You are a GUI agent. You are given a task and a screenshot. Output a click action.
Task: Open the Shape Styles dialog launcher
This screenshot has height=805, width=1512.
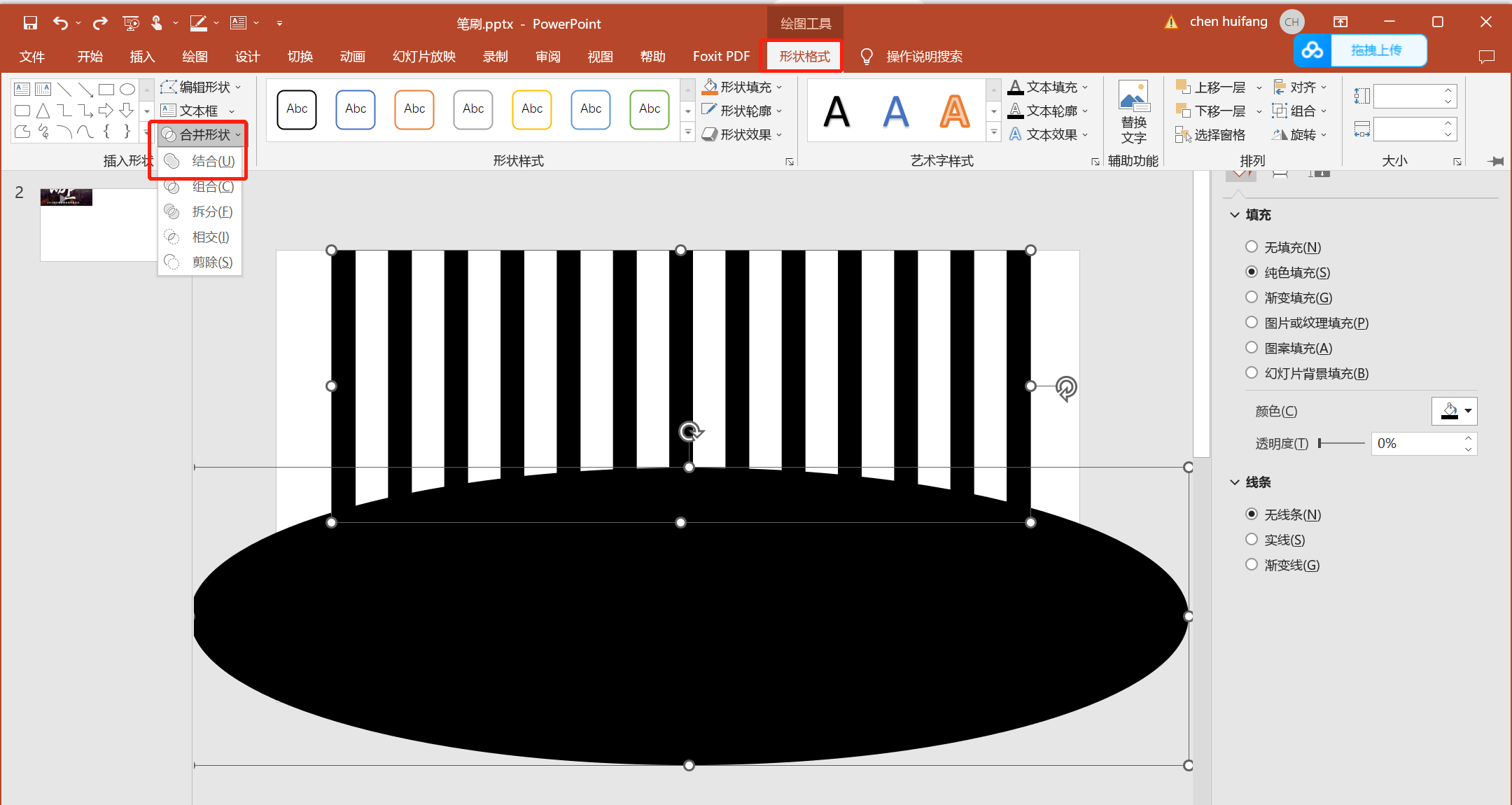click(790, 162)
